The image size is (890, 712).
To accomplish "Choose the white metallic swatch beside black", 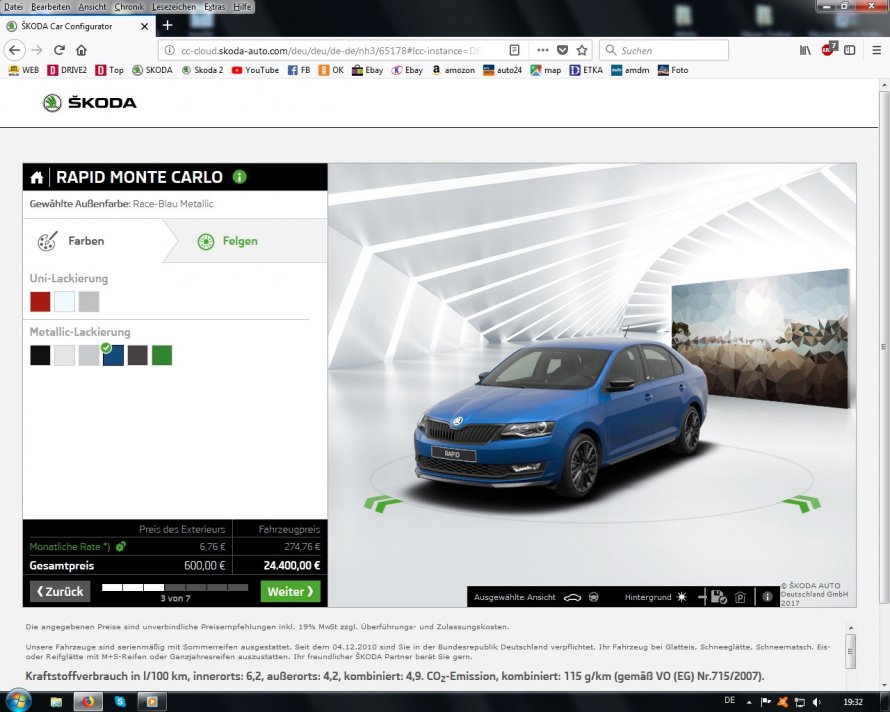I will tap(64, 355).
